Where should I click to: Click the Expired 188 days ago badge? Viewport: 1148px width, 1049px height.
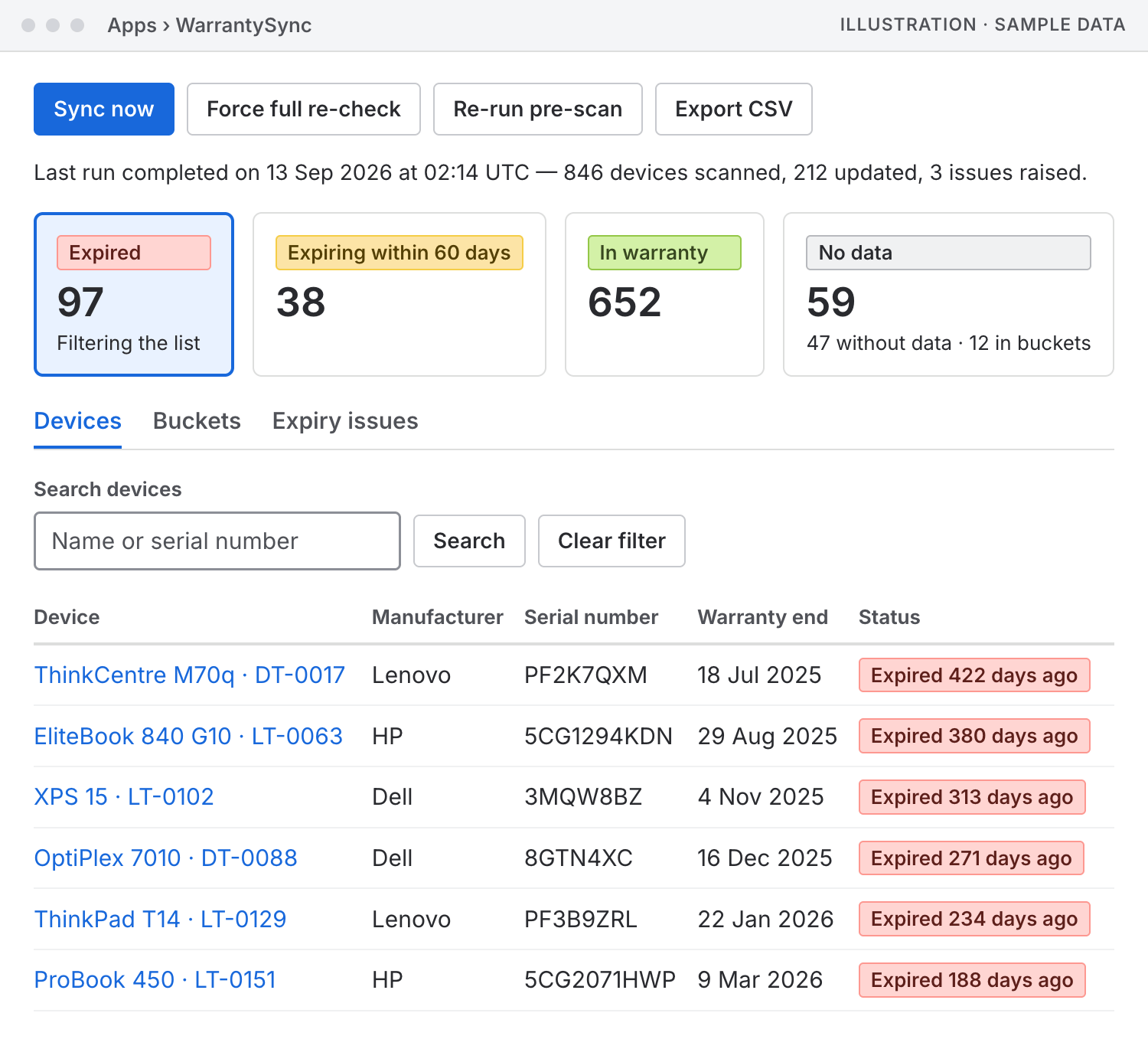tap(972, 980)
